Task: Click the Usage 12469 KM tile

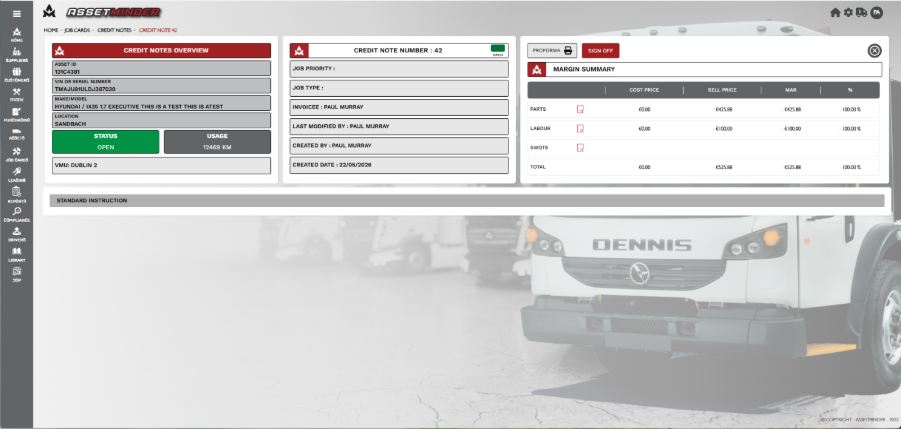Action: pyautogui.click(x=217, y=142)
